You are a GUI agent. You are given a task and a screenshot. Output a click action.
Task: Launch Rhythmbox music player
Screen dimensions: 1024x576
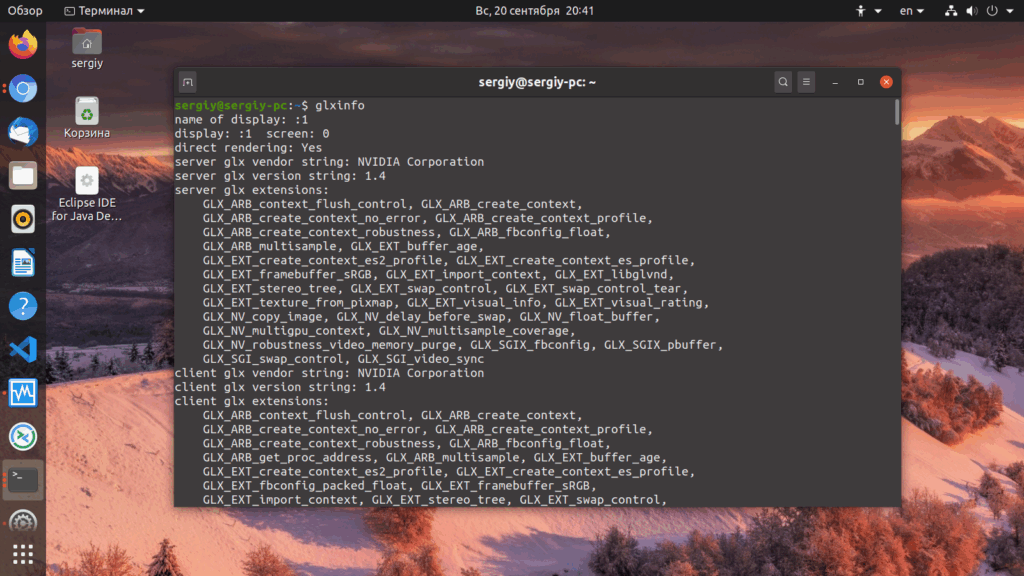pyautogui.click(x=23, y=219)
